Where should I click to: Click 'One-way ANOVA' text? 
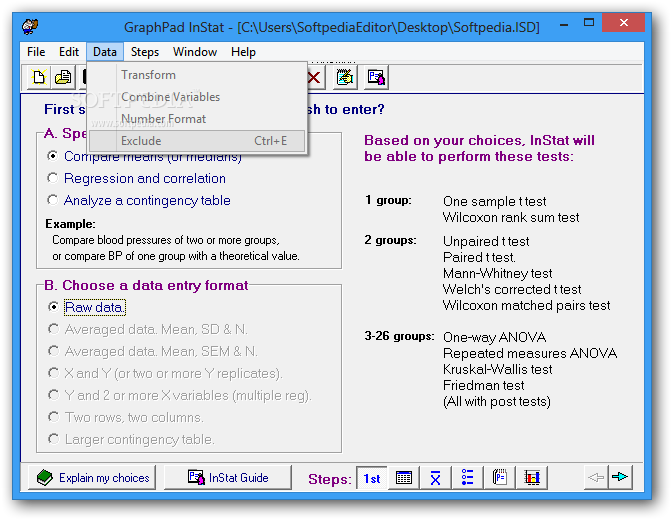tap(495, 337)
